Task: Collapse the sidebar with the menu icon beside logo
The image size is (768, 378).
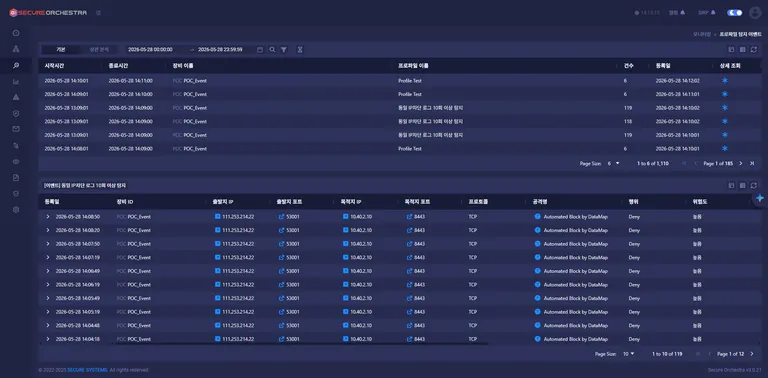Action: [x=98, y=13]
